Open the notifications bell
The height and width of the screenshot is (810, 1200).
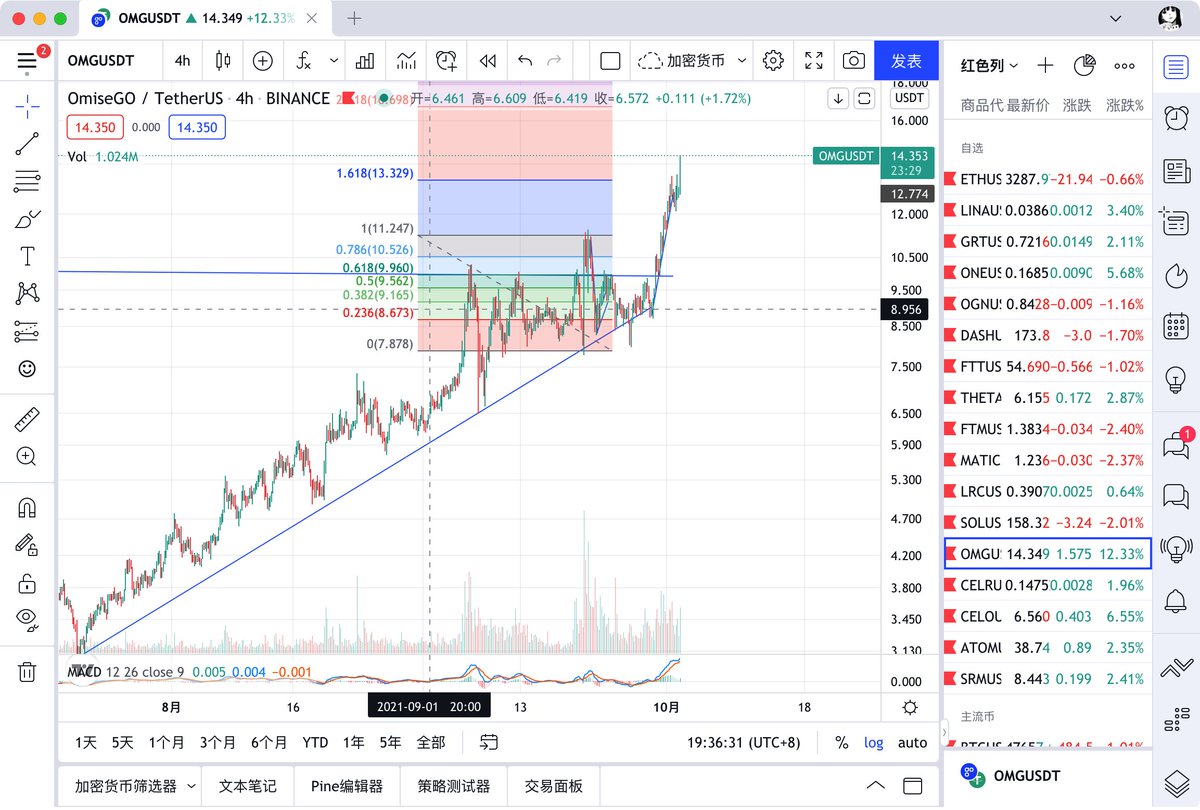1176,601
